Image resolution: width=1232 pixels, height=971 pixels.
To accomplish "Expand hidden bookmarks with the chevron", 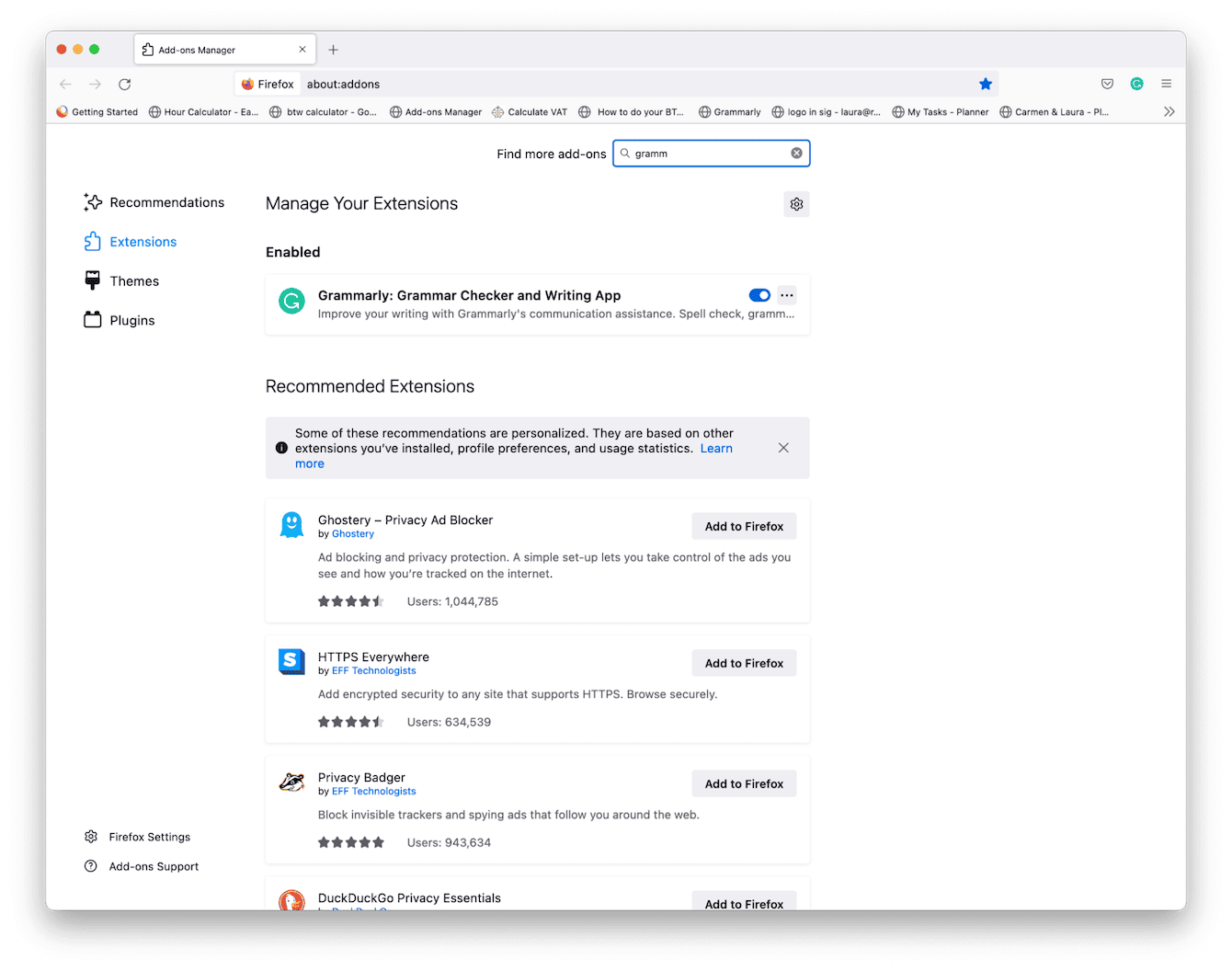I will (1169, 111).
